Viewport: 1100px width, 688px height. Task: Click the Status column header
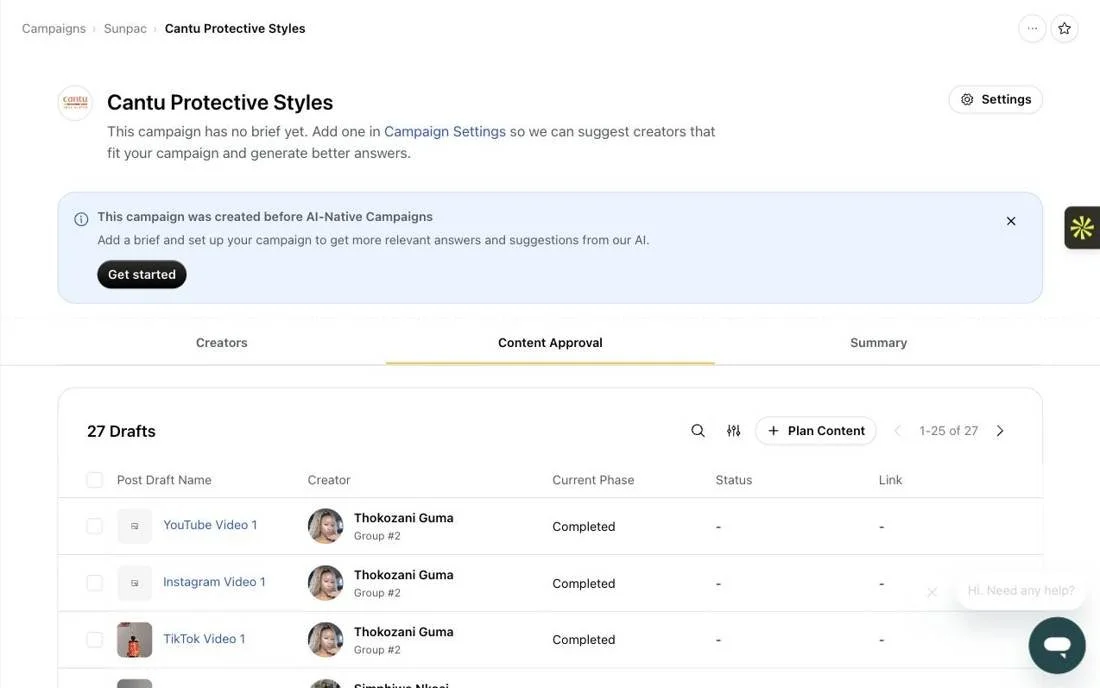734,480
